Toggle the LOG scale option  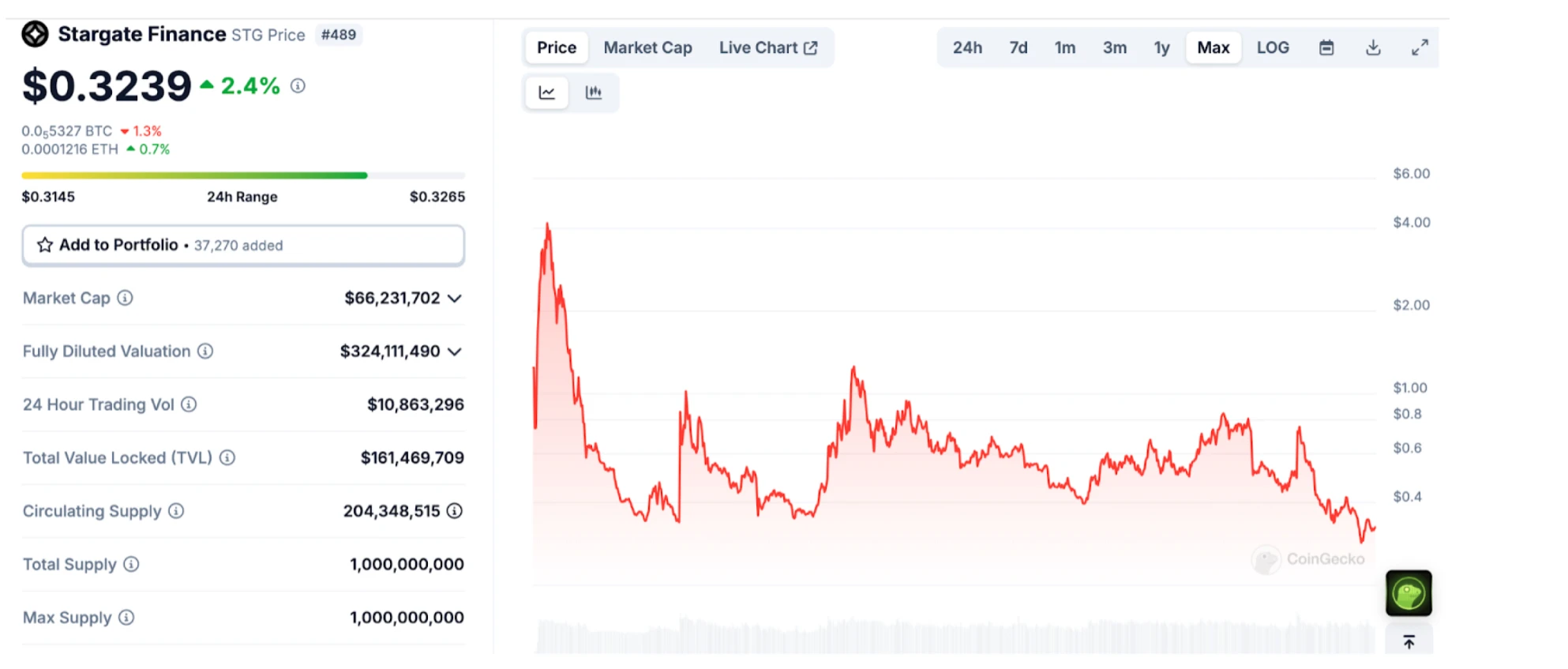coord(1273,47)
